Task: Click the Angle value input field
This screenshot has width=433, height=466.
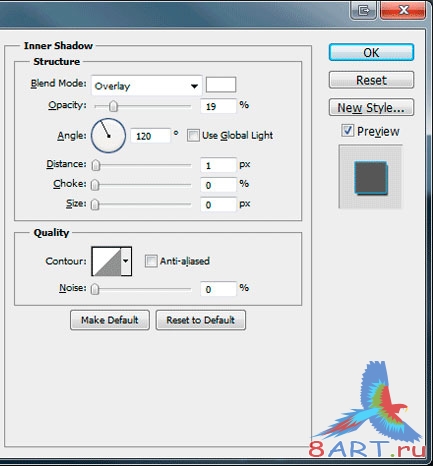Action: point(150,136)
